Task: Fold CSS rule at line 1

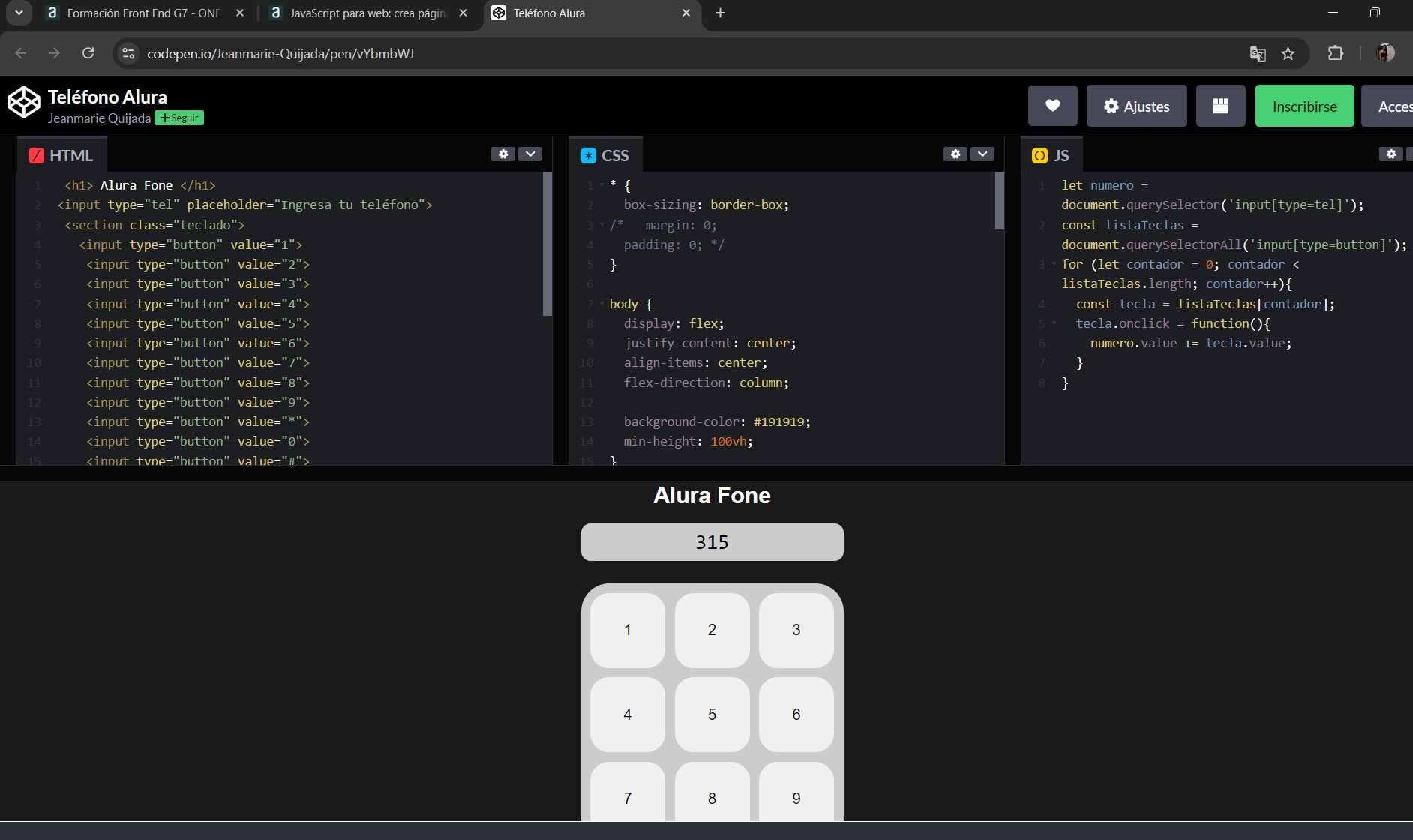Action: point(601,185)
